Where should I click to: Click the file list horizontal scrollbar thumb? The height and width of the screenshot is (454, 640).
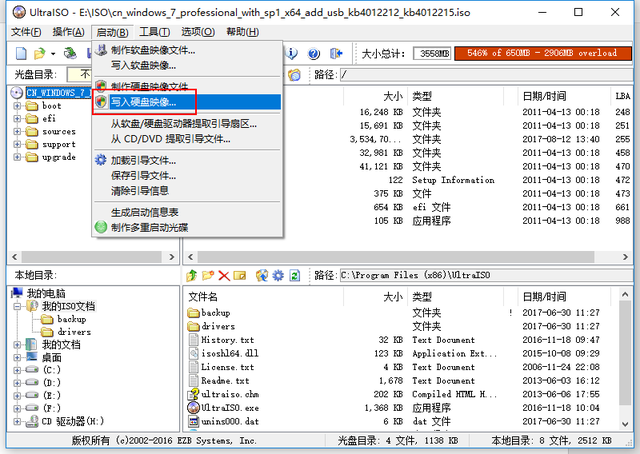[x=396, y=257]
